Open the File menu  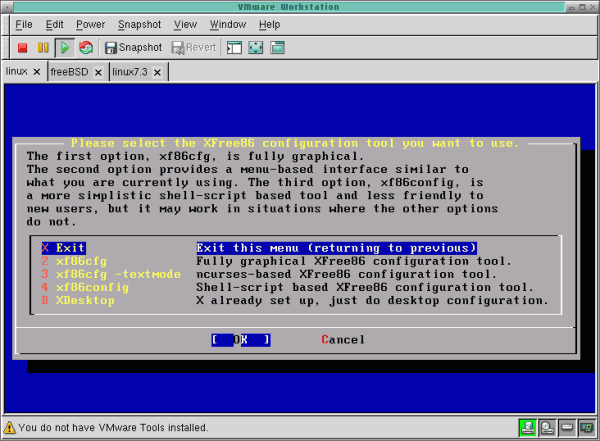coord(24,24)
